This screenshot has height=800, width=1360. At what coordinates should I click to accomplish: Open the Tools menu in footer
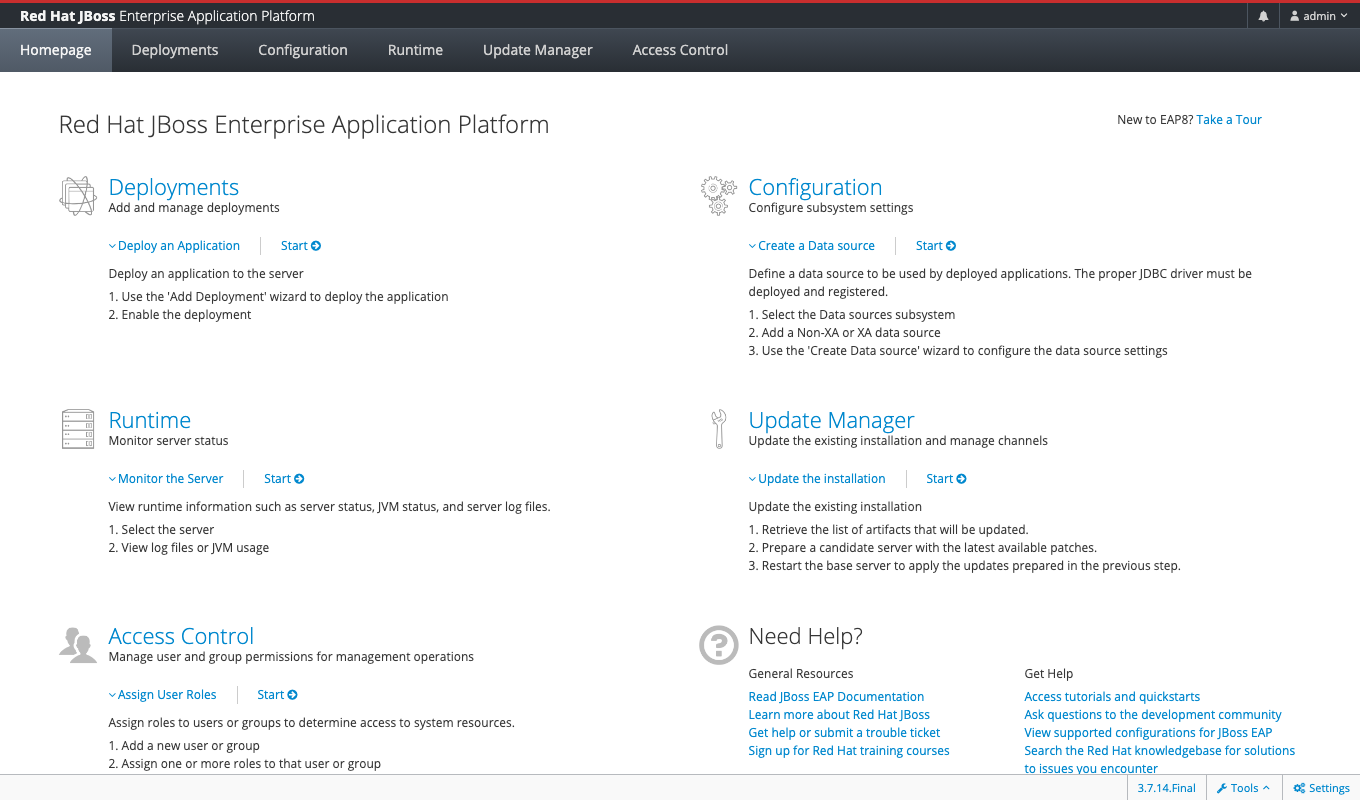tap(1243, 788)
